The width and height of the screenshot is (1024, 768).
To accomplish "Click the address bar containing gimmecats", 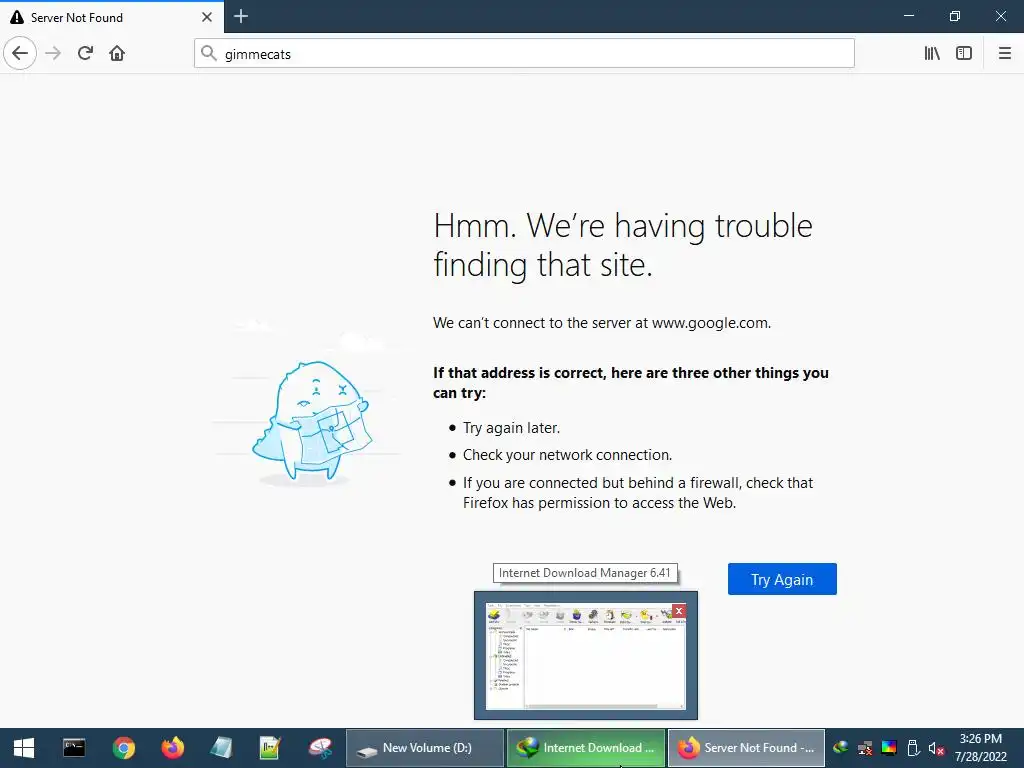I will click(x=524, y=53).
